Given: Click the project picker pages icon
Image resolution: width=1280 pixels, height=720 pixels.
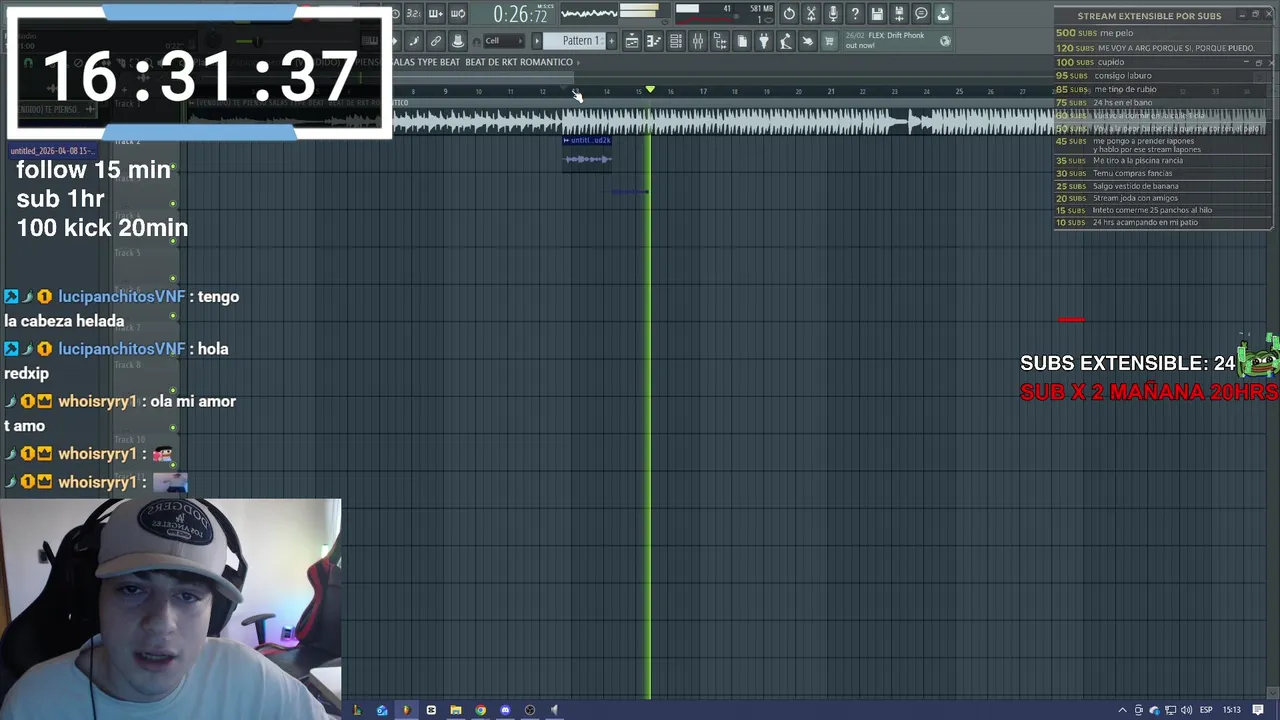Looking at the screenshot, I should (x=742, y=41).
